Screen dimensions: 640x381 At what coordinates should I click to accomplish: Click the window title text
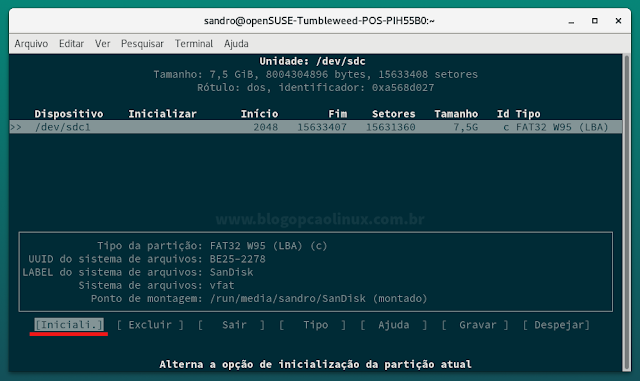pos(319,21)
